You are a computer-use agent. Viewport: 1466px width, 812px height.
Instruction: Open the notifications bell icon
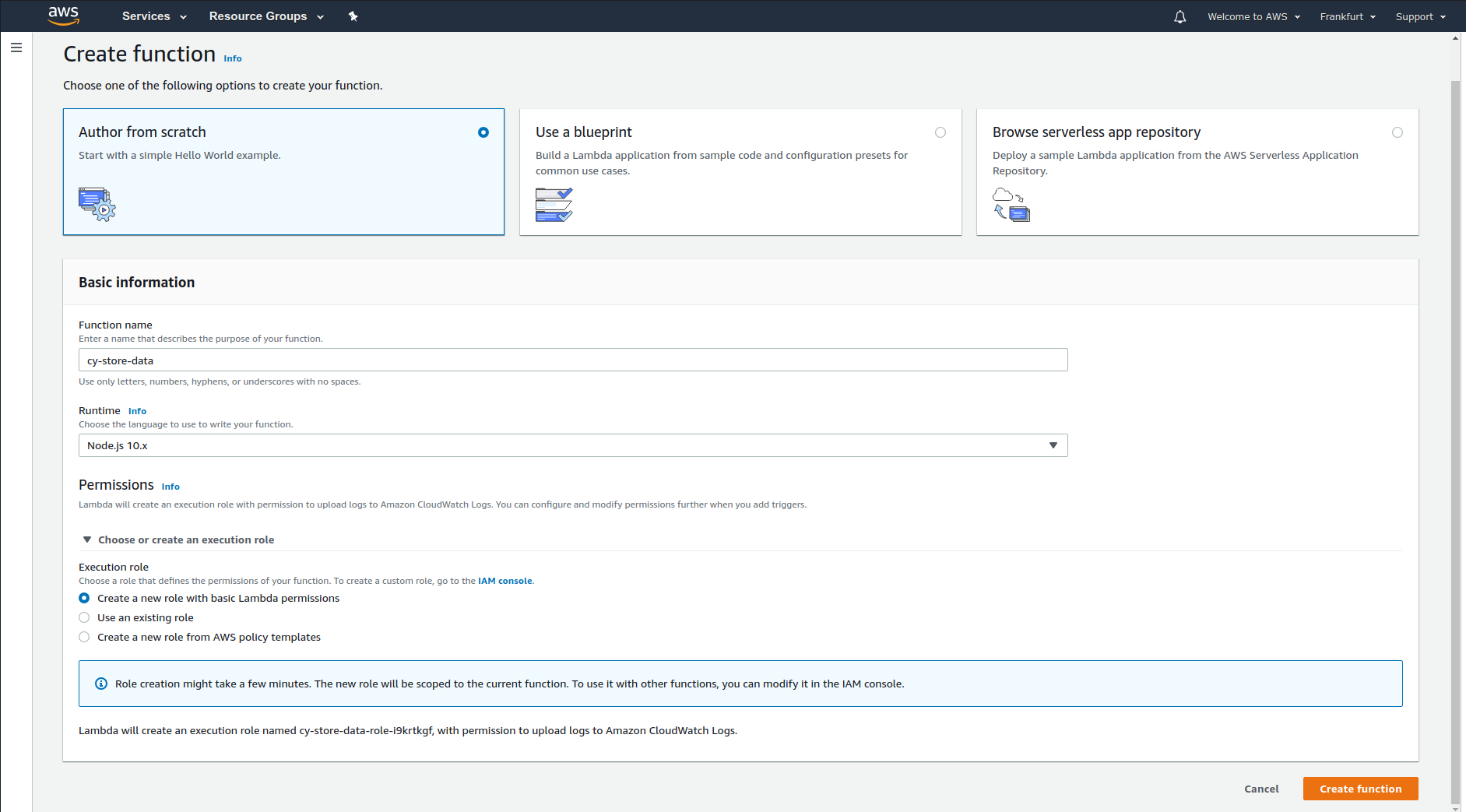pyautogui.click(x=1179, y=16)
